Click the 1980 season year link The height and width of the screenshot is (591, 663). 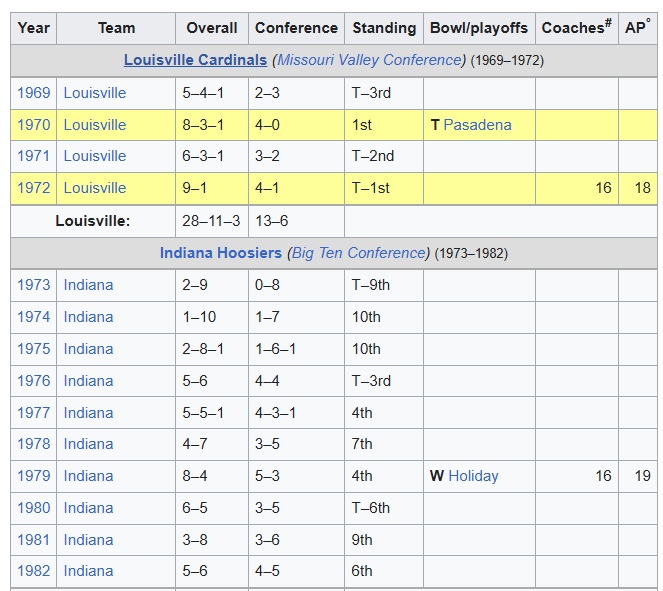33,508
